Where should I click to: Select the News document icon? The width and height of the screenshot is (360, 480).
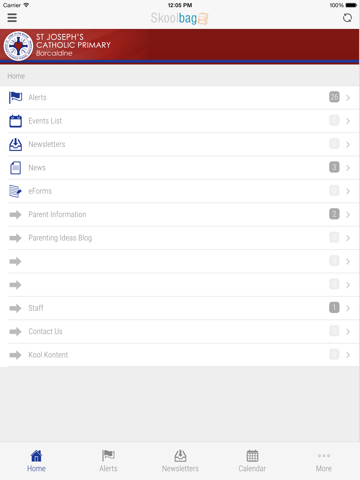click(x=15, y=168)
